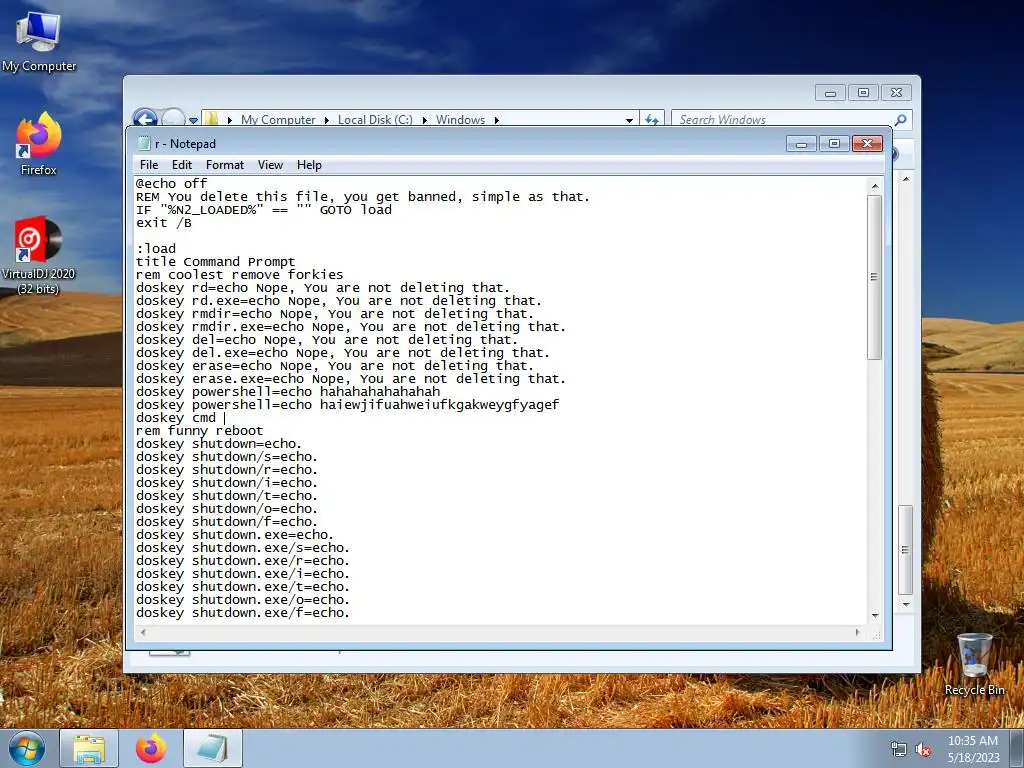This screenshot has height=768, width=1024.
Task: Click the line containing 'N2_LOADED'
Action: (x=264, y=210)
